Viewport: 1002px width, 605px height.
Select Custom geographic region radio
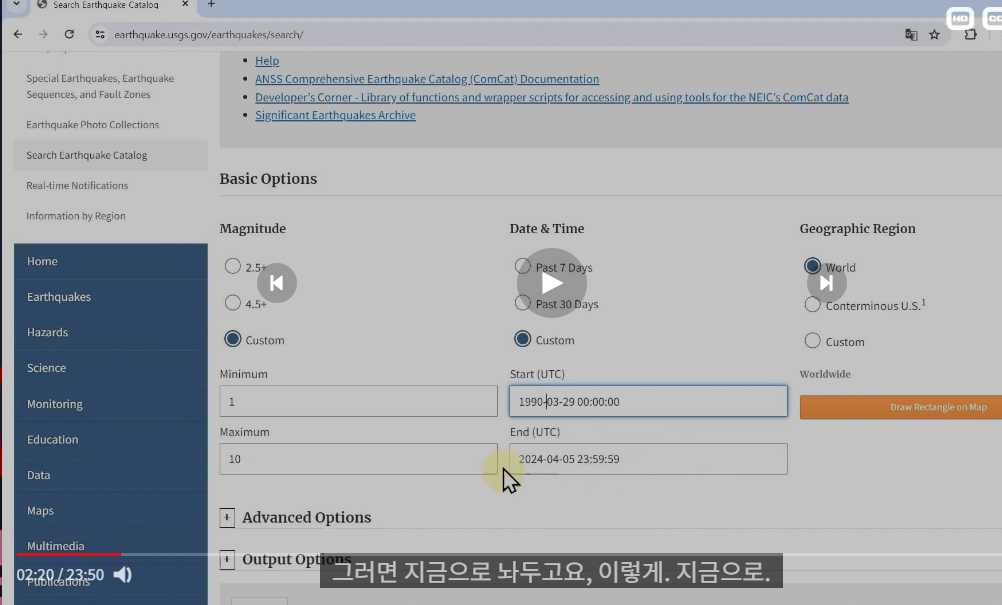point(812,341)
